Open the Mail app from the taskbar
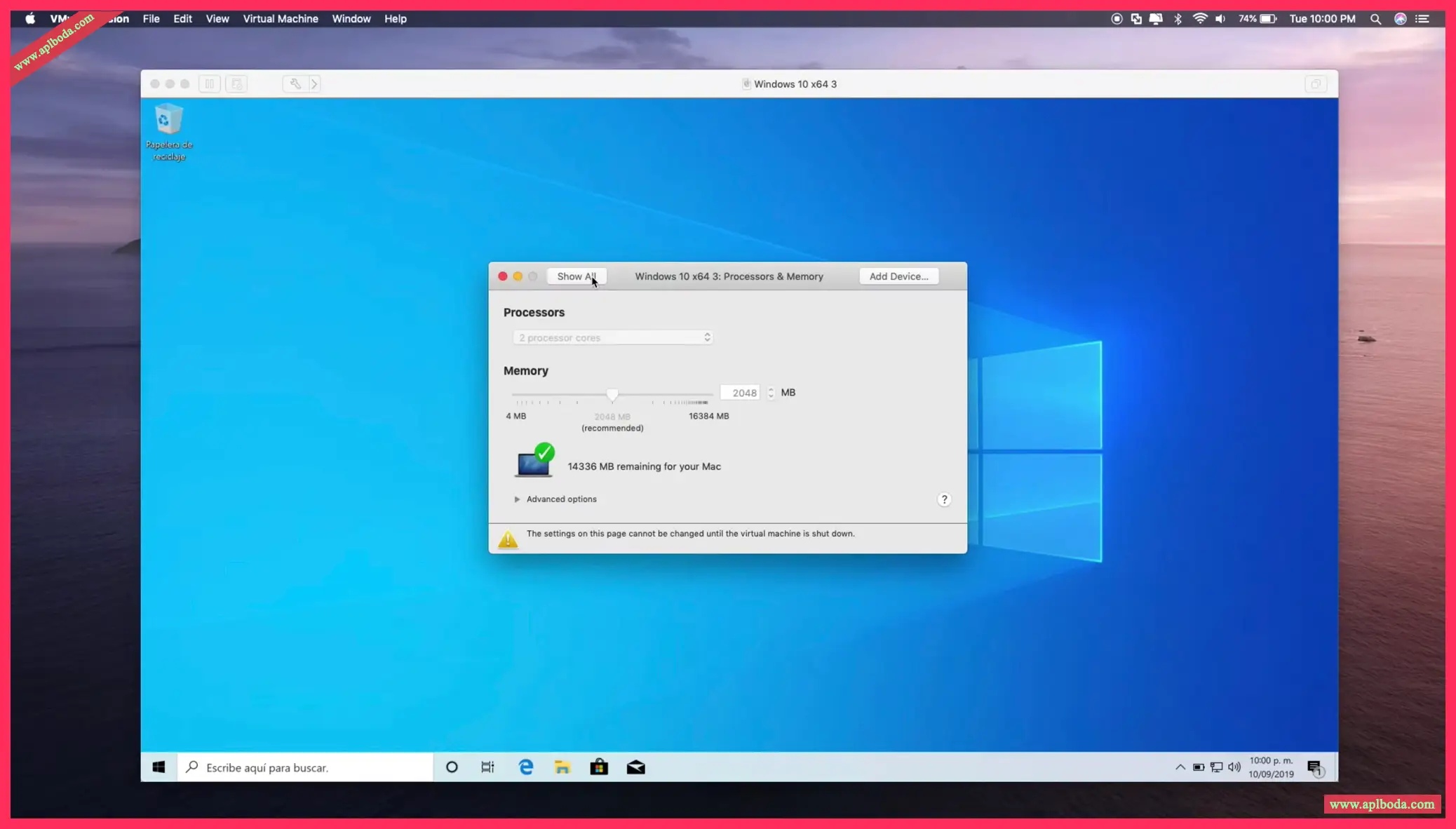1456x829 pixels. 636,767
